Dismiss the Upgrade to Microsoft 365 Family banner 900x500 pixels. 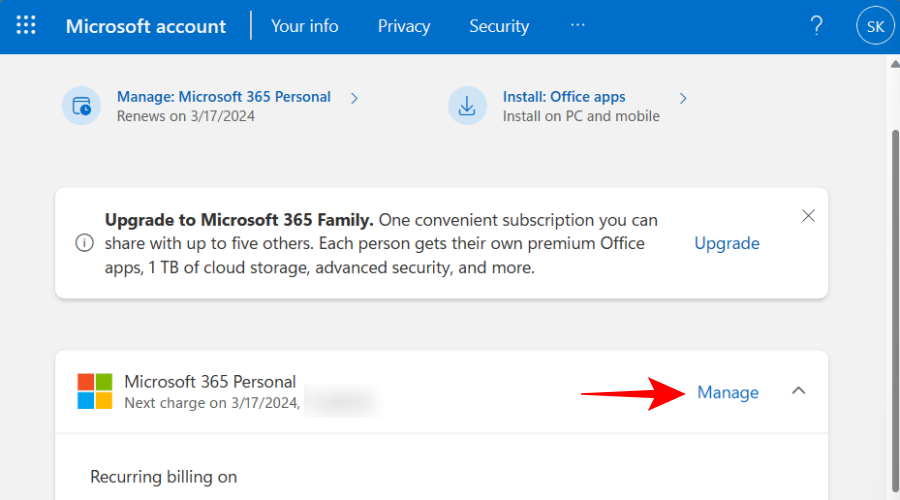[808, 216]
